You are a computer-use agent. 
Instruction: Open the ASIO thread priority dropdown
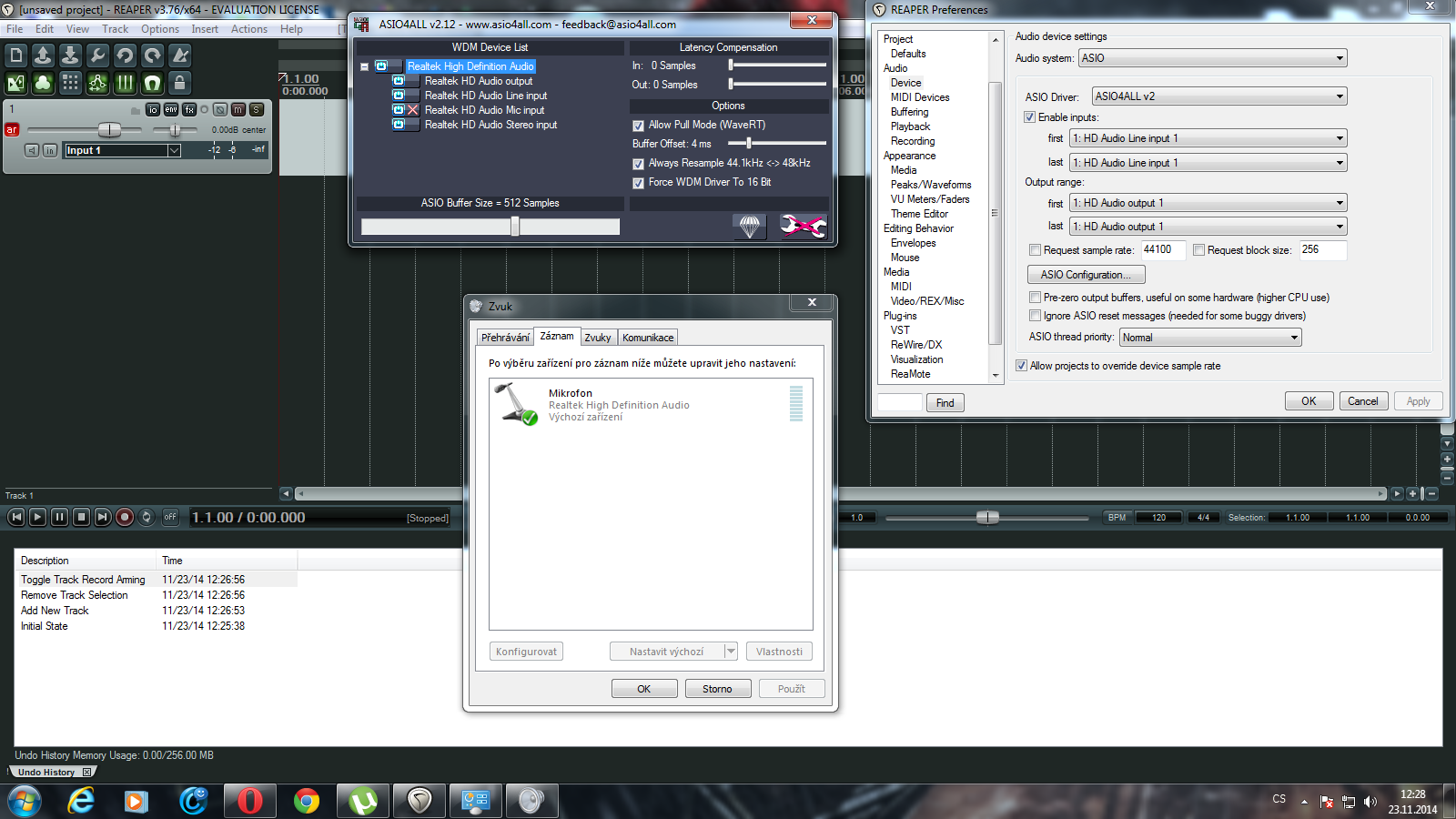point(1210,338)
